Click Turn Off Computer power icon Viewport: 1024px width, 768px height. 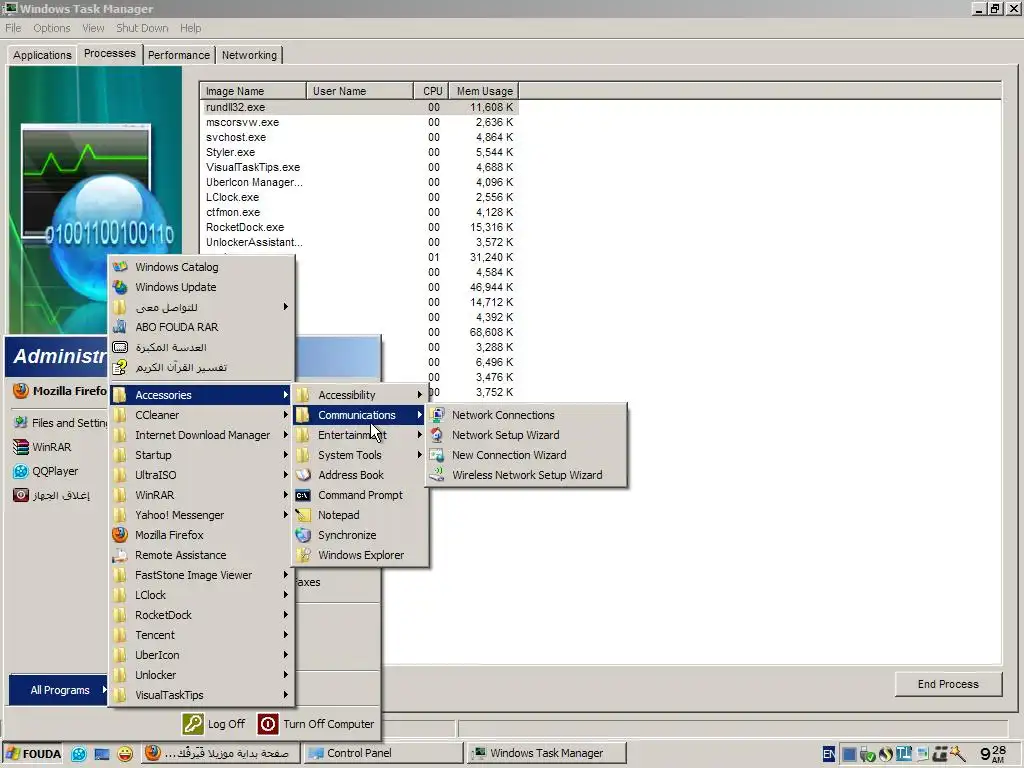[x=268, y=724]
